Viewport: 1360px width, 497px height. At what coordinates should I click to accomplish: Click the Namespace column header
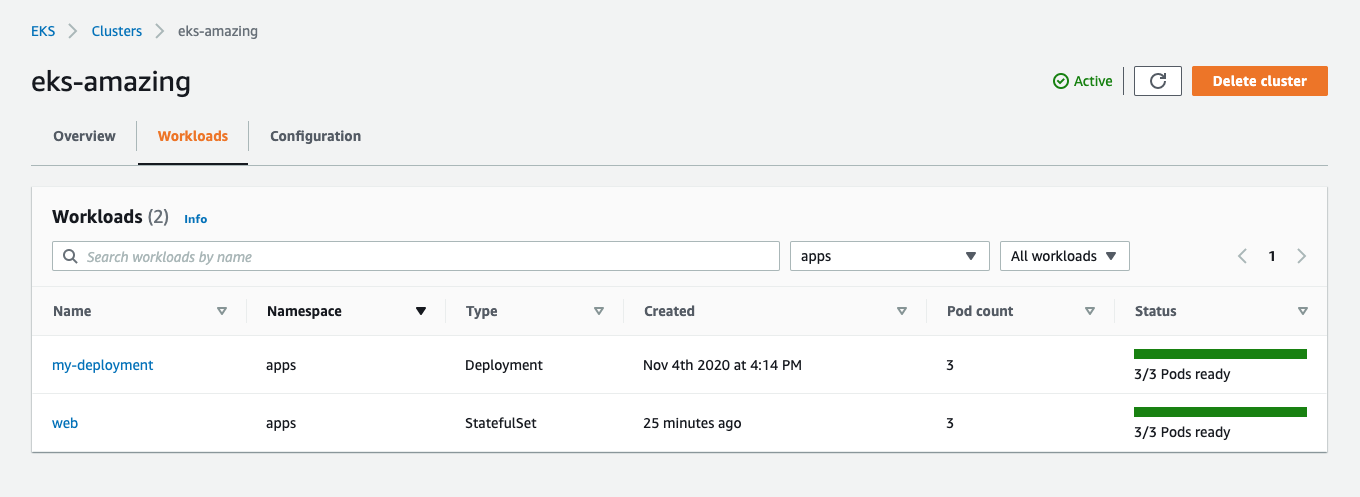click(x=304, y=311)
